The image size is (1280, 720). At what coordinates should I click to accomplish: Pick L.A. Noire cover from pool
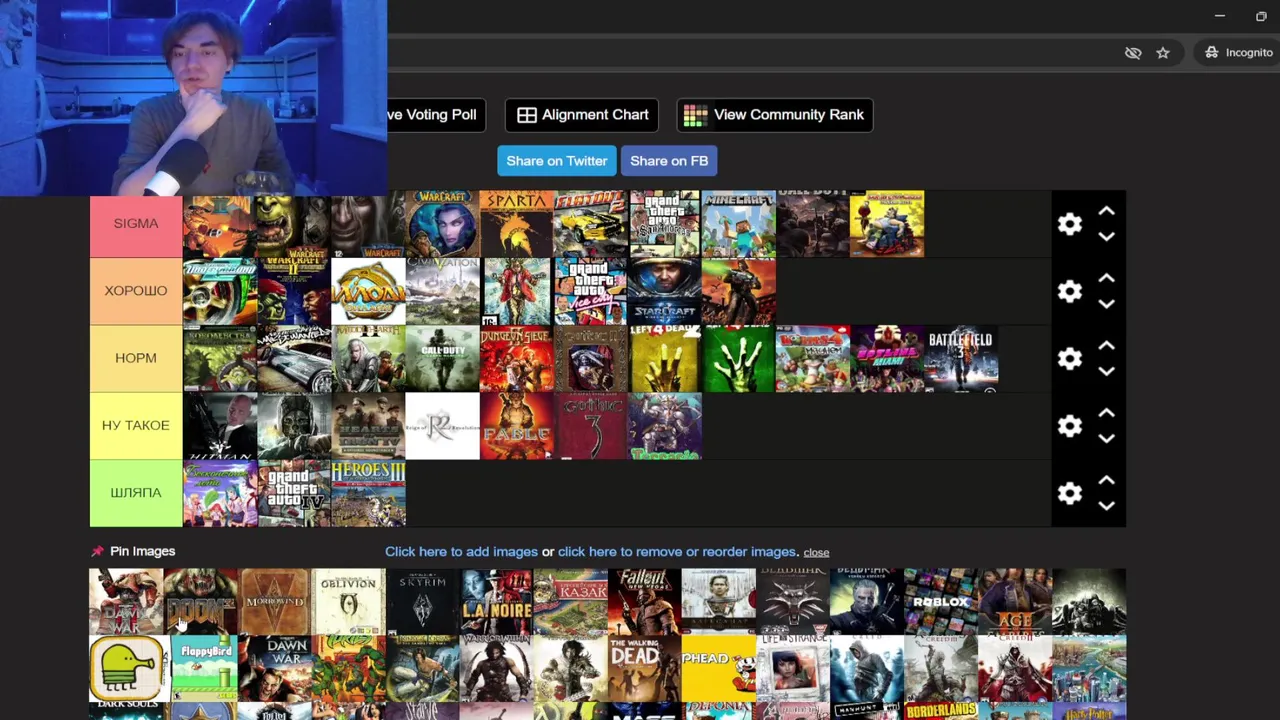point(496,602)
